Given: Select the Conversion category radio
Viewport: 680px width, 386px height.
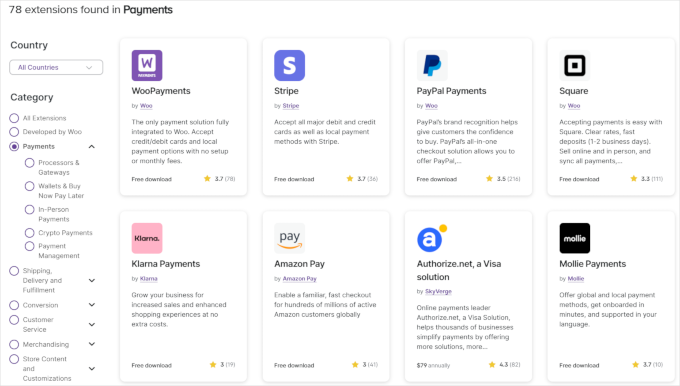Looking at the screenshot, I should 14,305.
